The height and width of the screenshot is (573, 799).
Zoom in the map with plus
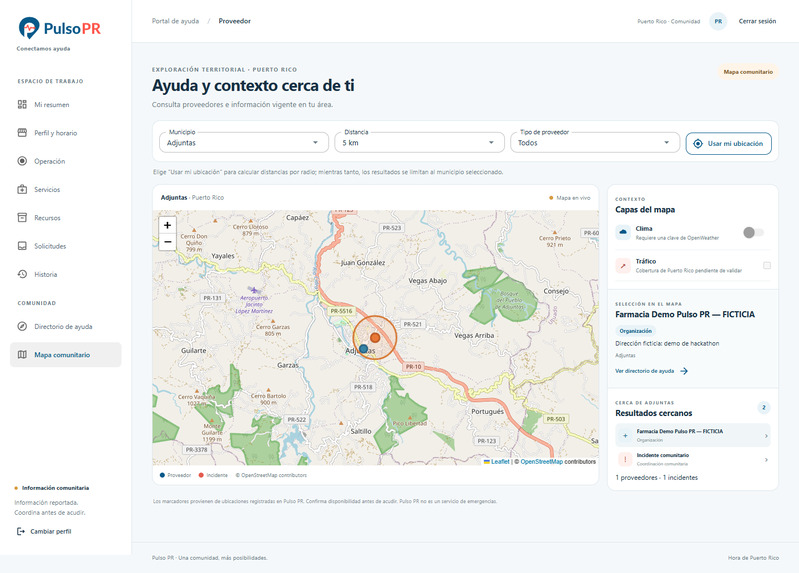(x=167, y=225)
